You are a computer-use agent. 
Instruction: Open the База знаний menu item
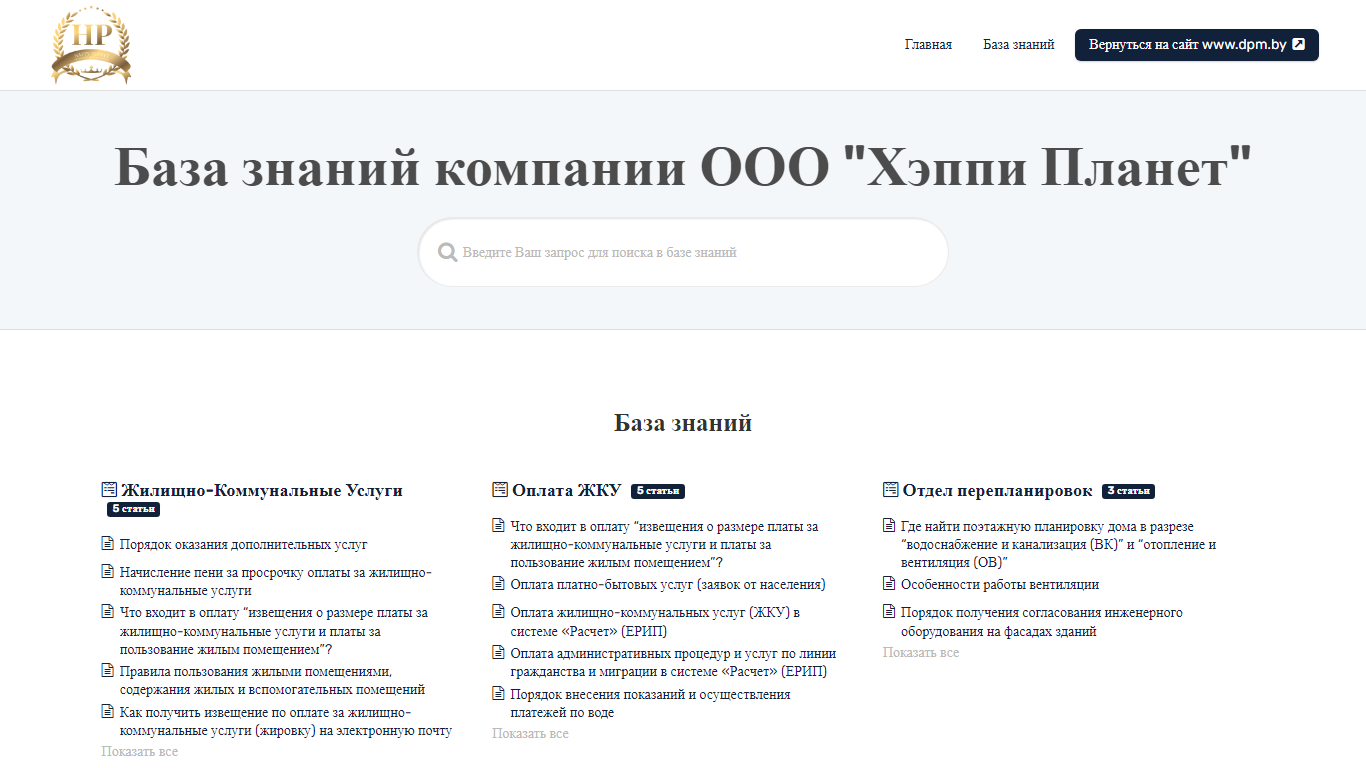pyautogui.click(x=1018, y=45)
